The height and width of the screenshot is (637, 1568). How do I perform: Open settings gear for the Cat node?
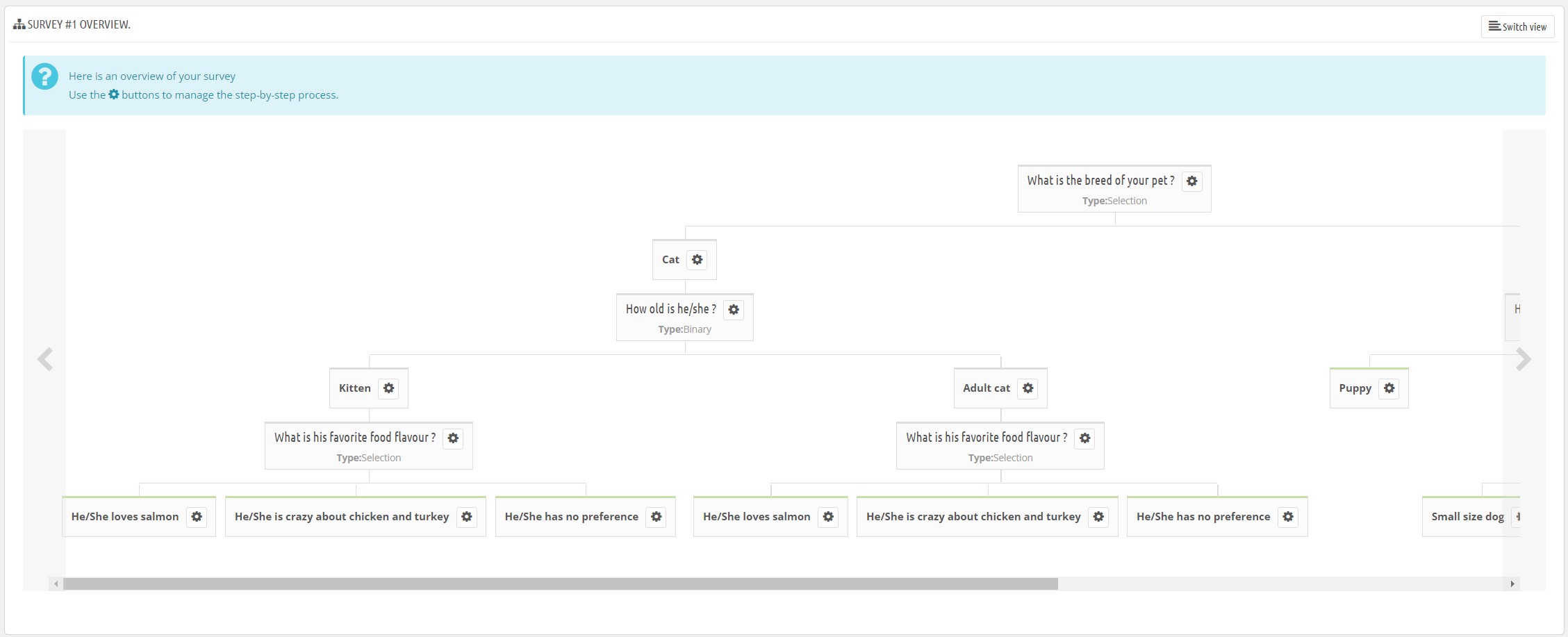click(x=697, y=260)
